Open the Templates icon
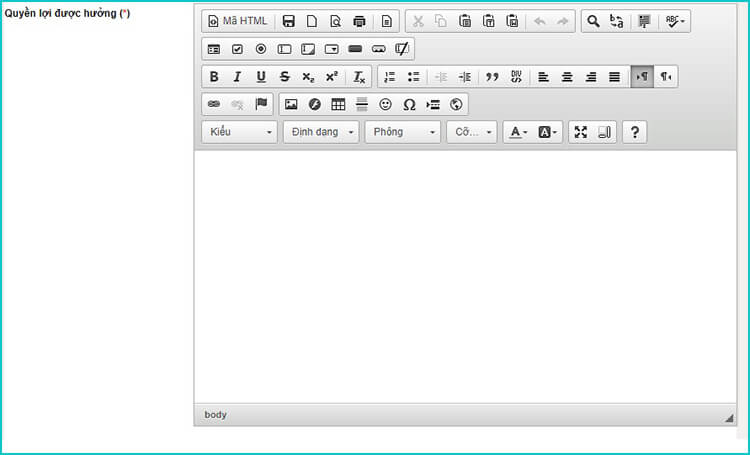The width and height of the screenshot is (750, 455). tap(386, 21)
